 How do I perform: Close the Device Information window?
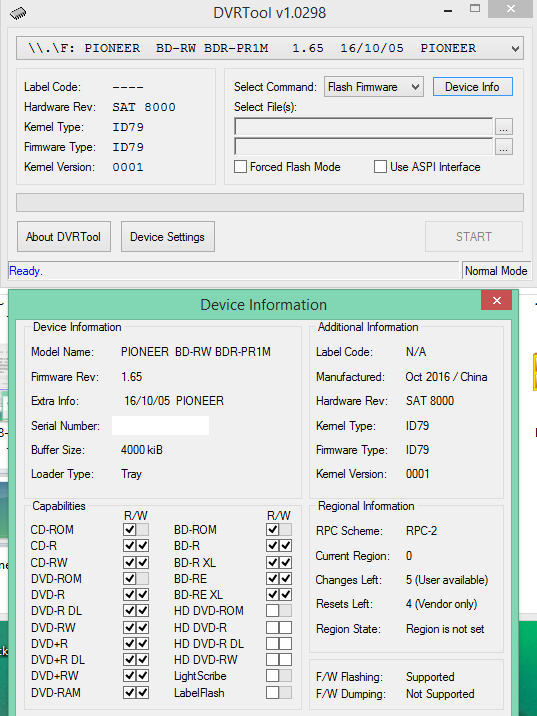pyautogui.click(x=496, y=300)
